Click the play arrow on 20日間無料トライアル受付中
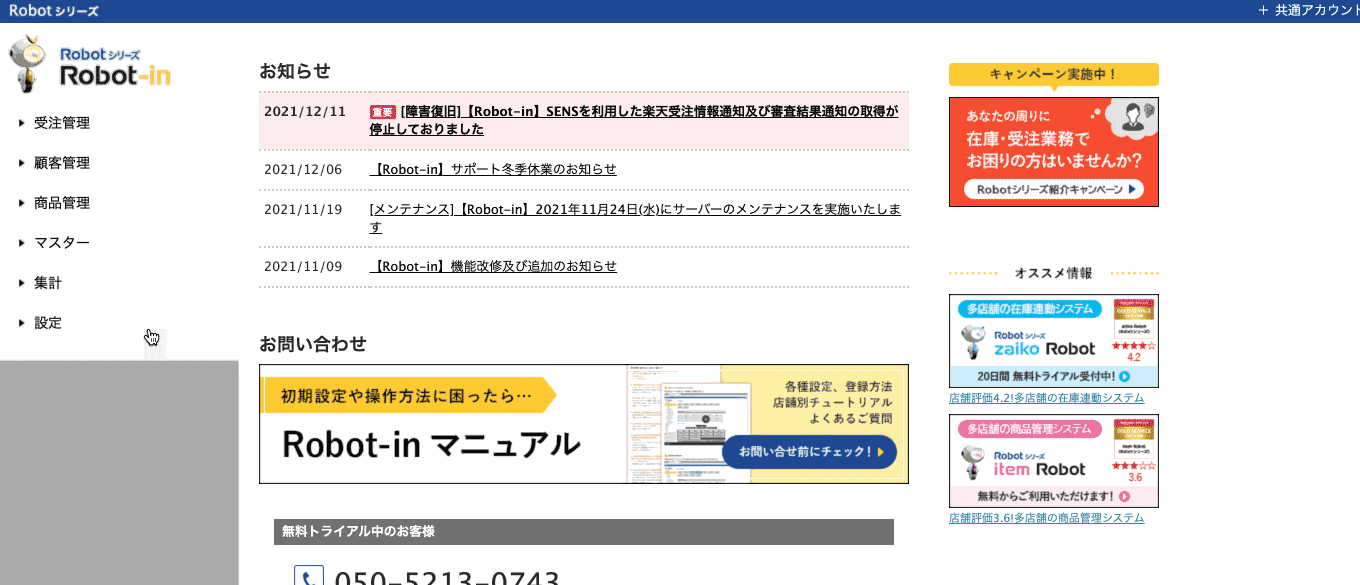 (1123, 375)
